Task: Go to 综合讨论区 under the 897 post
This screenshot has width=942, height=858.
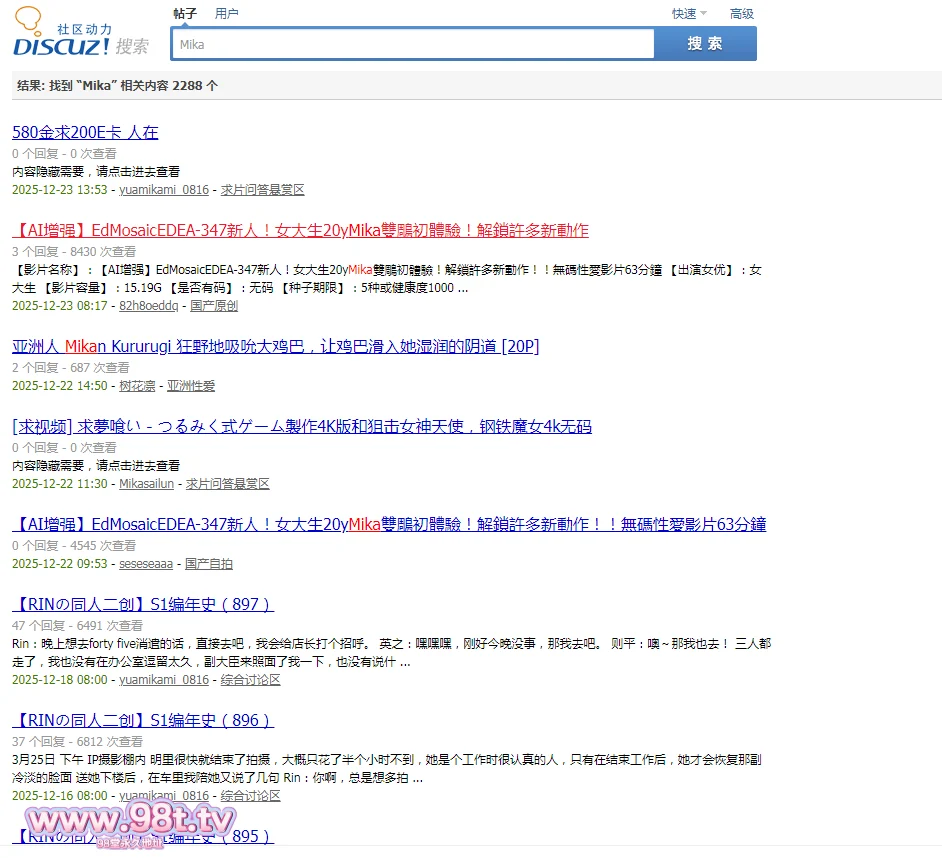Action: [250, 680]
